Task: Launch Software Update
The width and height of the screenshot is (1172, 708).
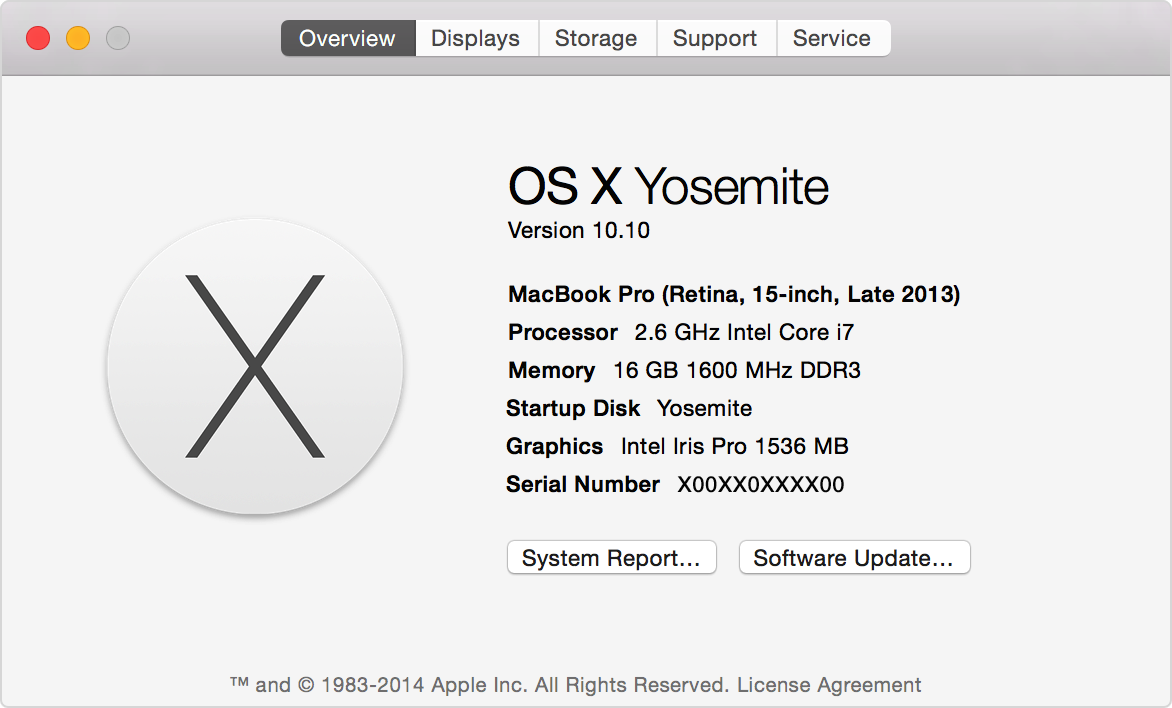Action: (854, 558)
